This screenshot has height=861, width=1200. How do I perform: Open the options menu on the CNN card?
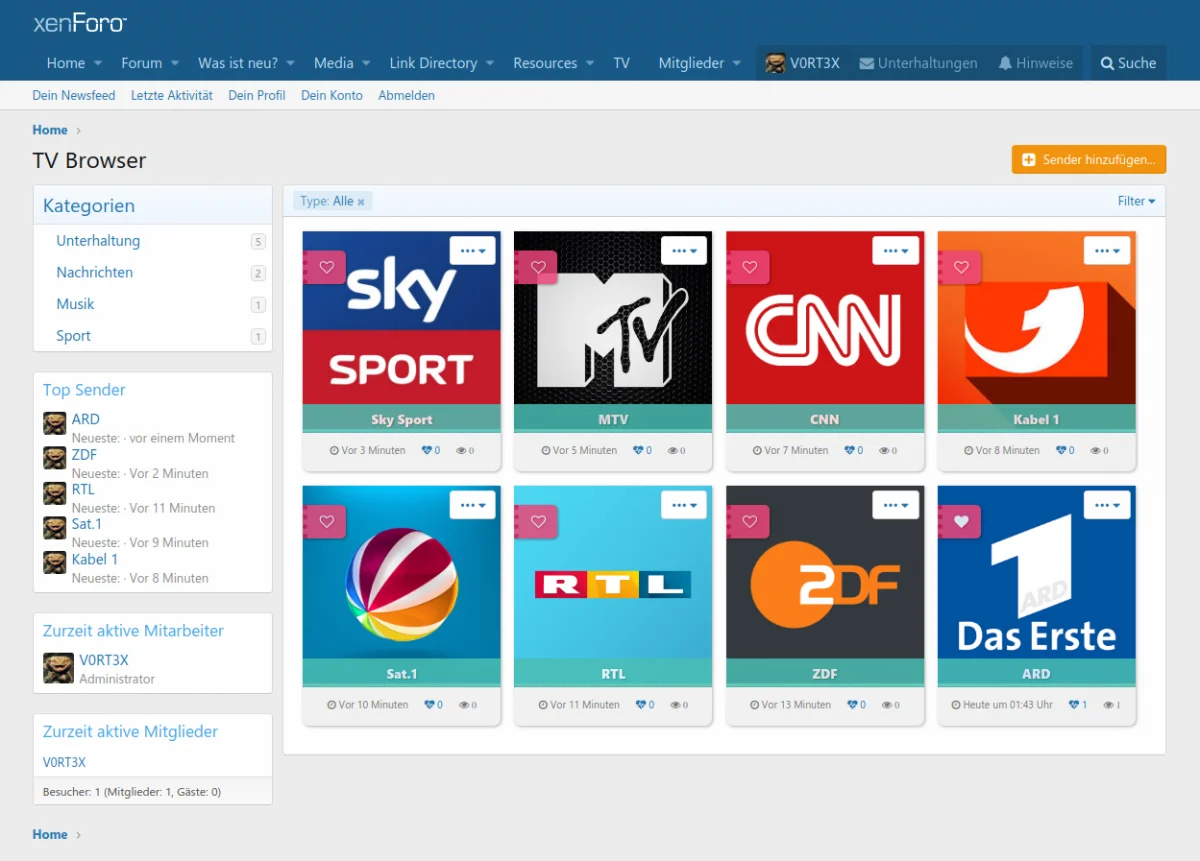(895, 251)
